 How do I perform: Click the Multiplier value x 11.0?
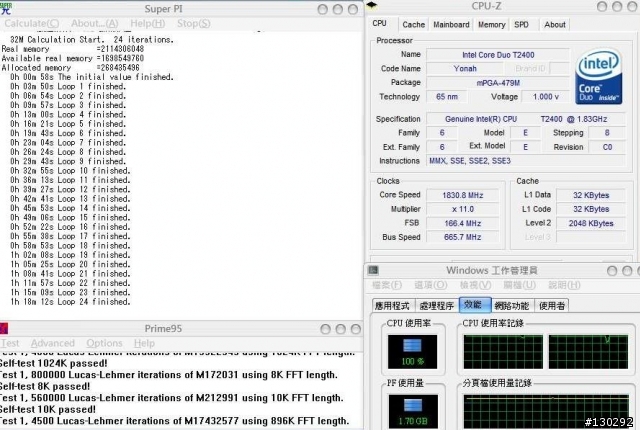pyautogui.click(x=462, y=209)
